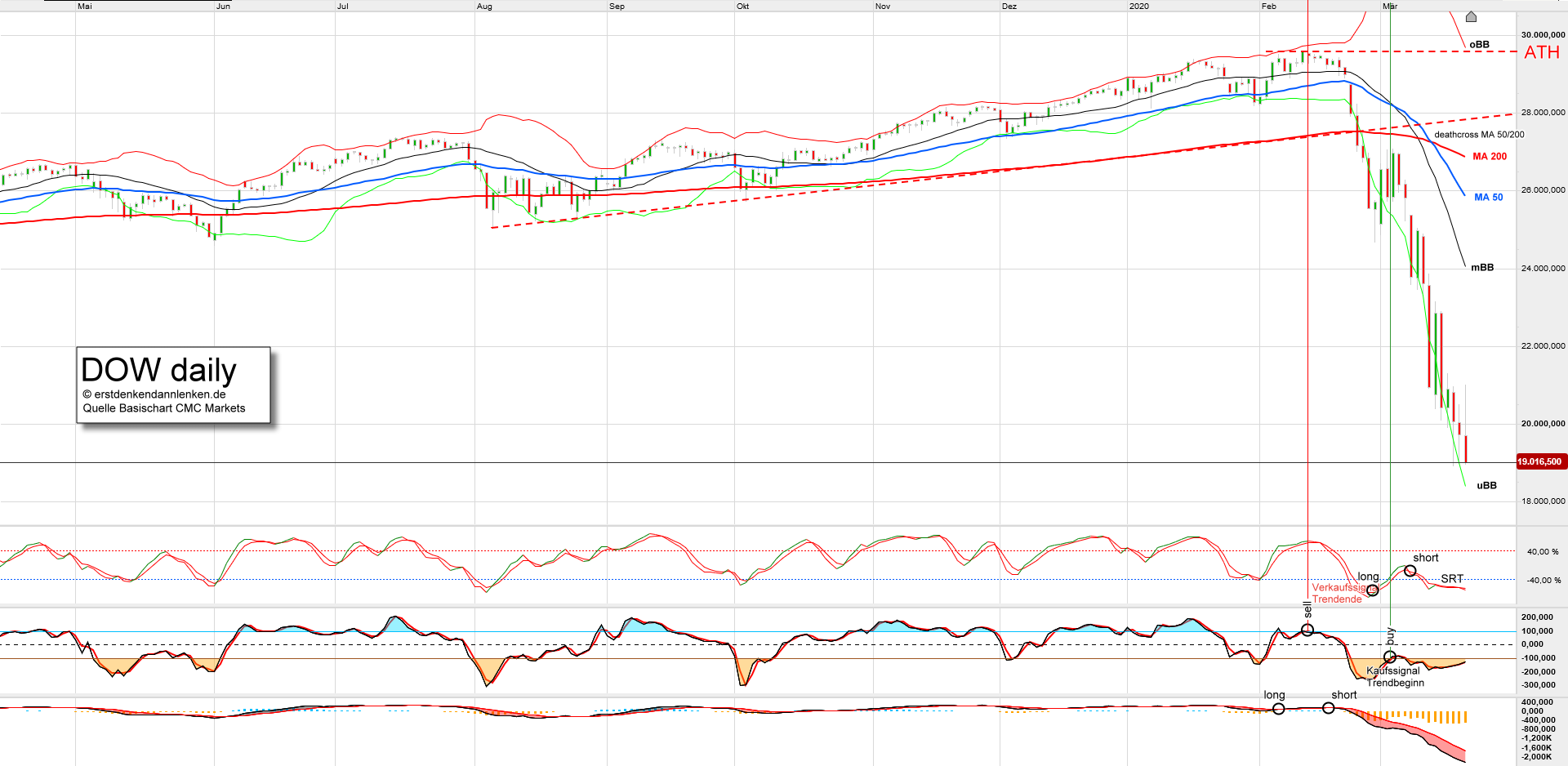Click the mBB middle band label
1568x766 pixels.
(1482, 268)
